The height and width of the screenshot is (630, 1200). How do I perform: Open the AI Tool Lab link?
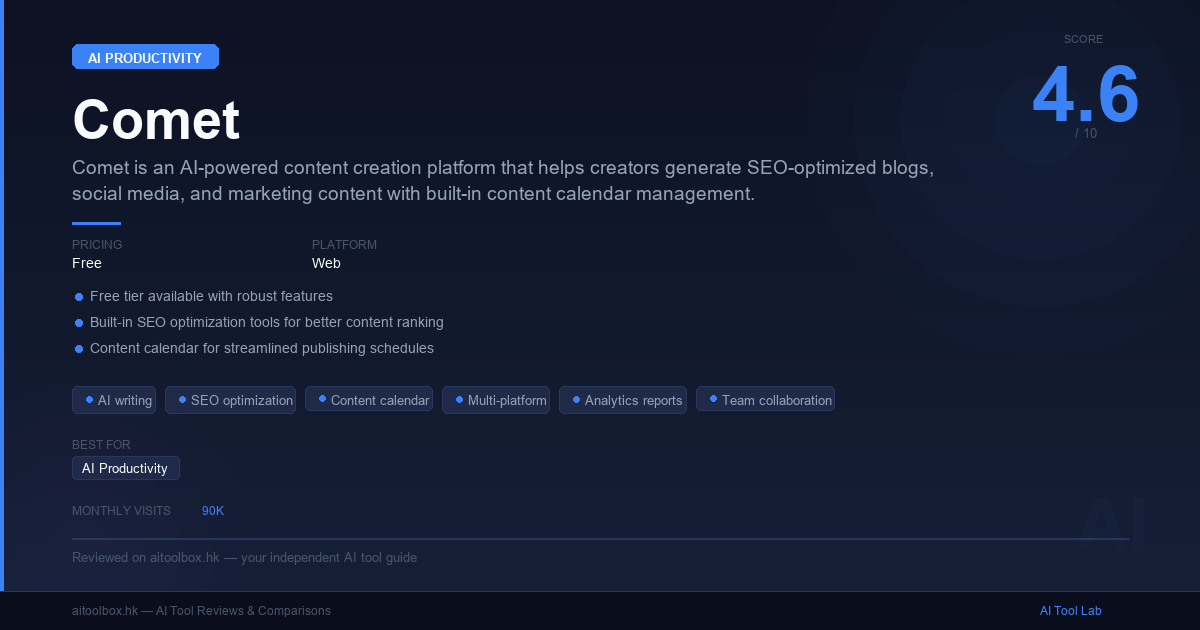click(x=1070, y=611)
